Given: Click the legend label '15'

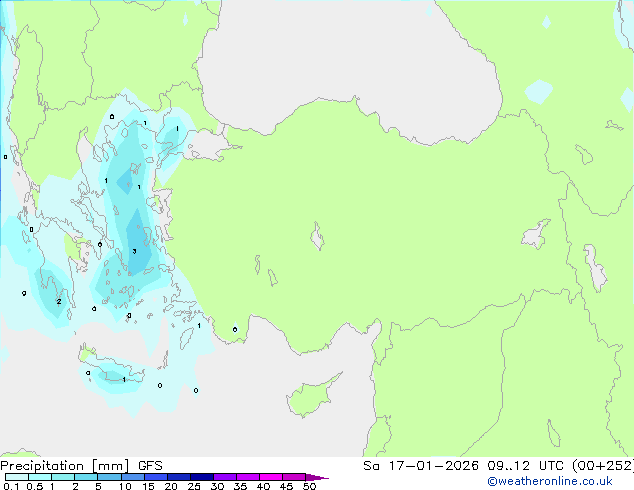Looking at the screenshot, I should click(x=148, y=486).
